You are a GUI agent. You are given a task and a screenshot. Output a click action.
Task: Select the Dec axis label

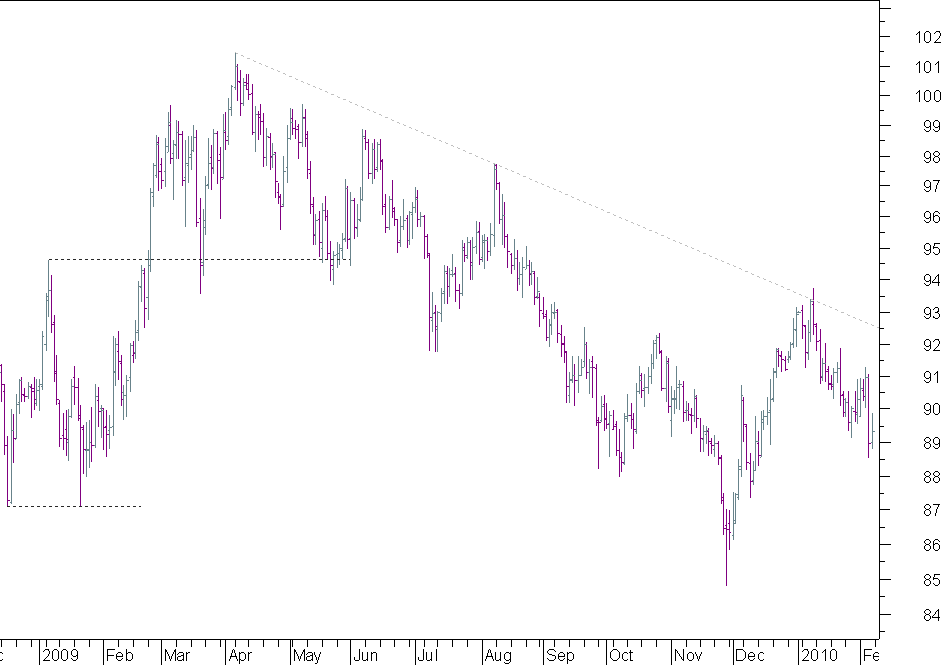click(750, 655)
